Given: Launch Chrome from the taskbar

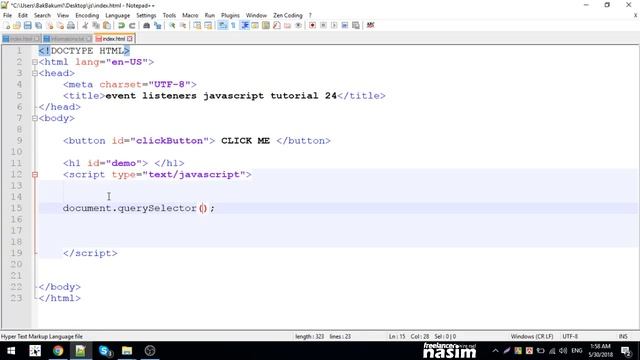Looking at the screenshot, I should tap(58, 351).
